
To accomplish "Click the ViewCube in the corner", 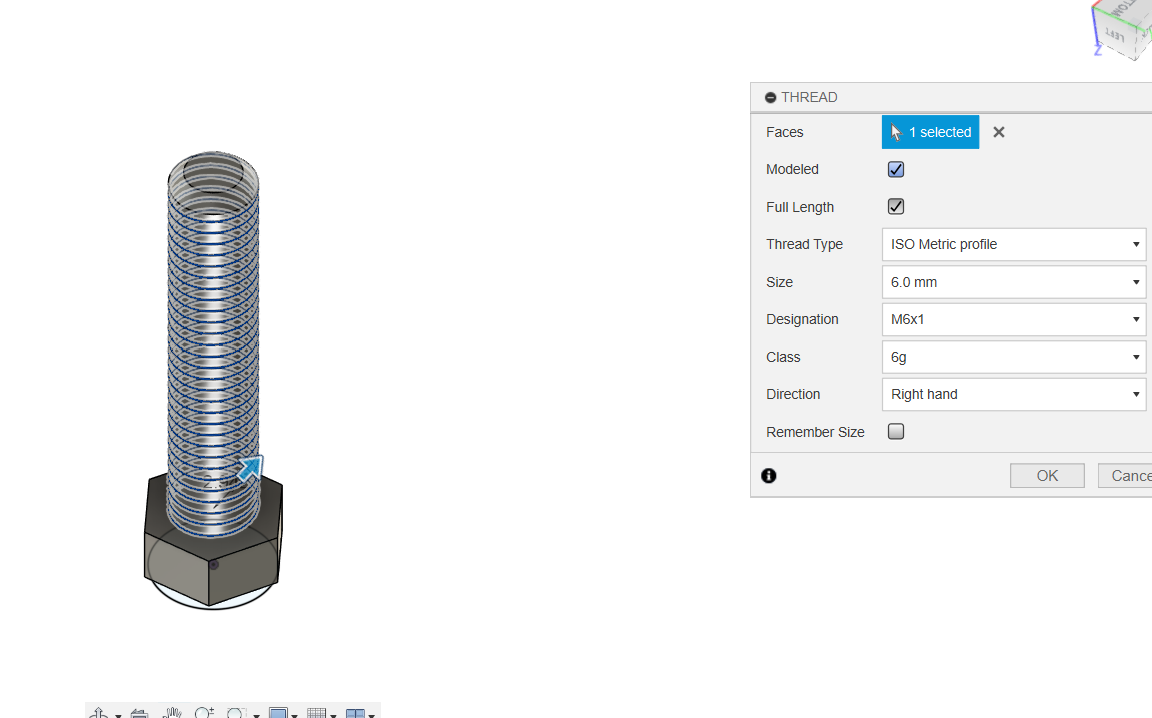I will point(1123,29).
